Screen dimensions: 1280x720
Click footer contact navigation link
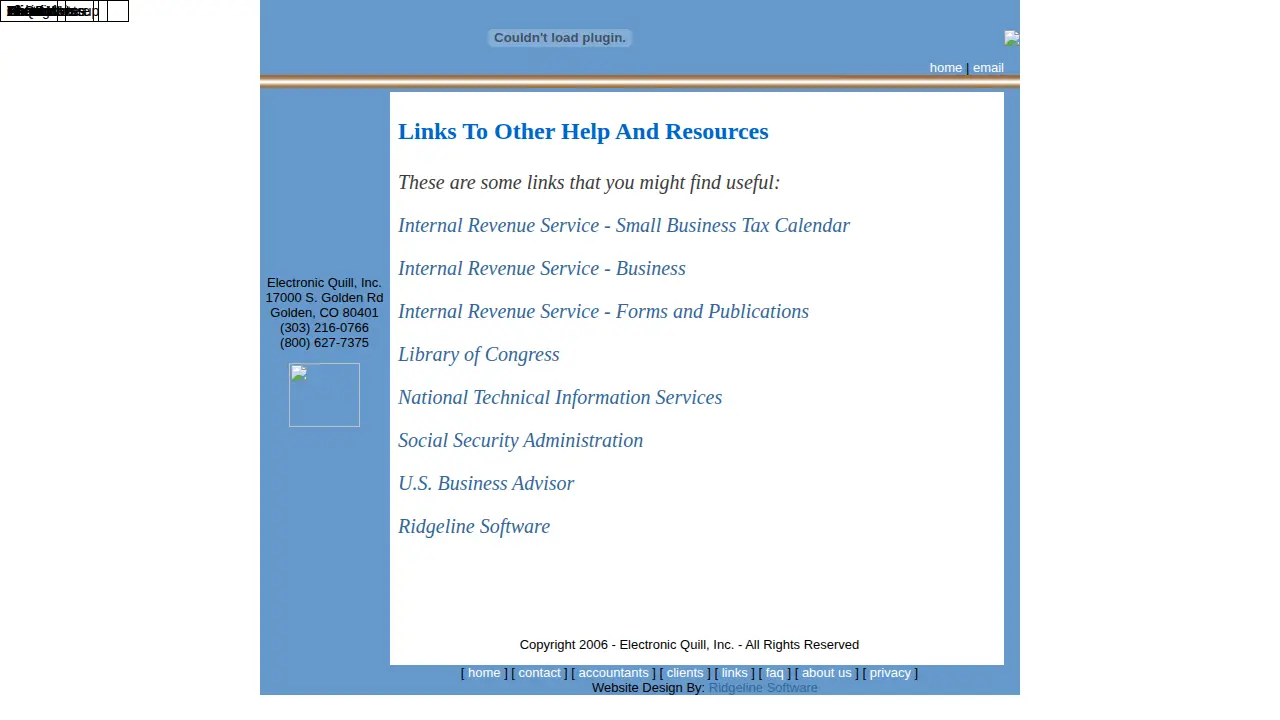(x=539, y=673)
